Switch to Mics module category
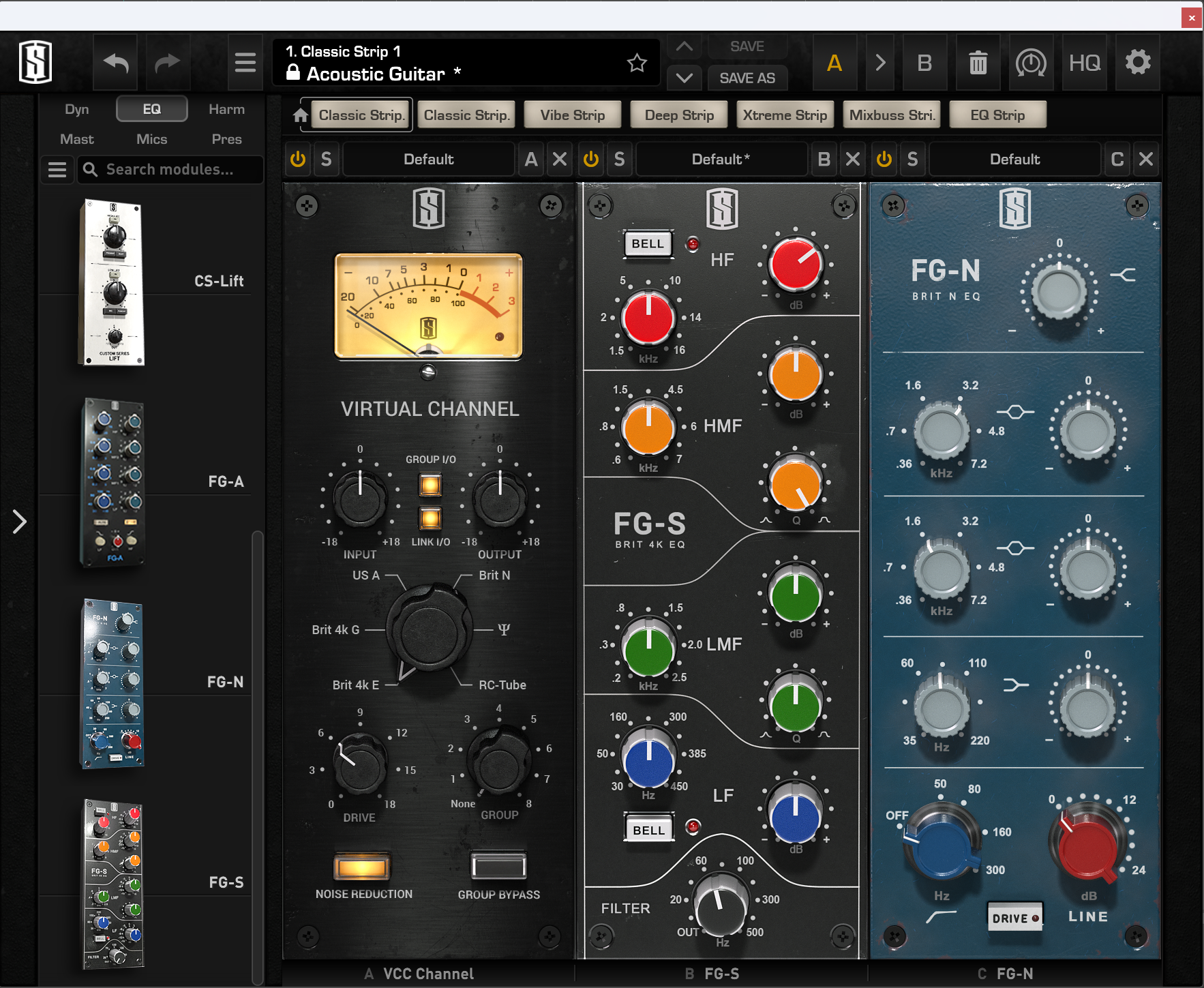 pos(152,139)
